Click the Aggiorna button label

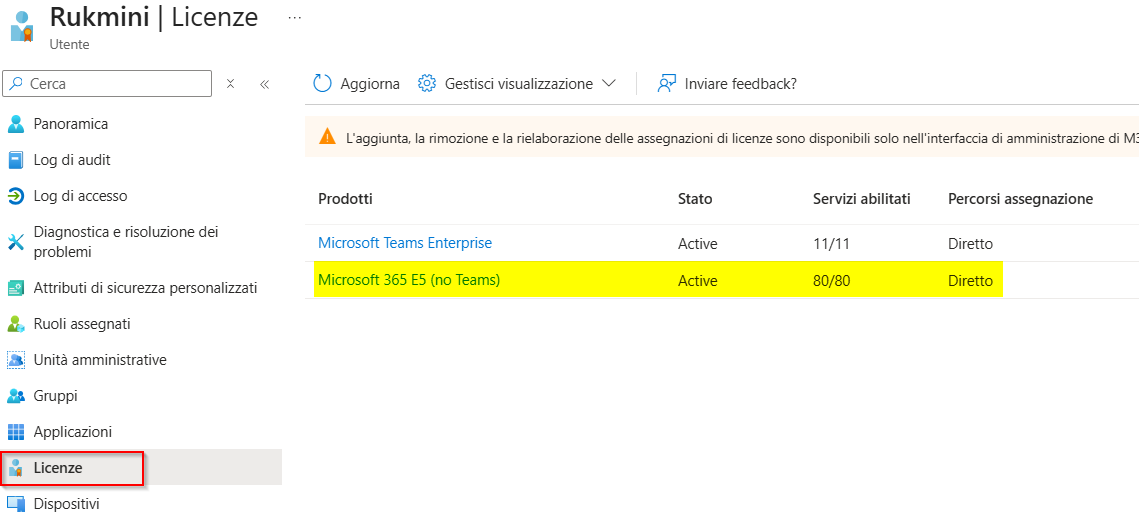(x=370, y=84)
